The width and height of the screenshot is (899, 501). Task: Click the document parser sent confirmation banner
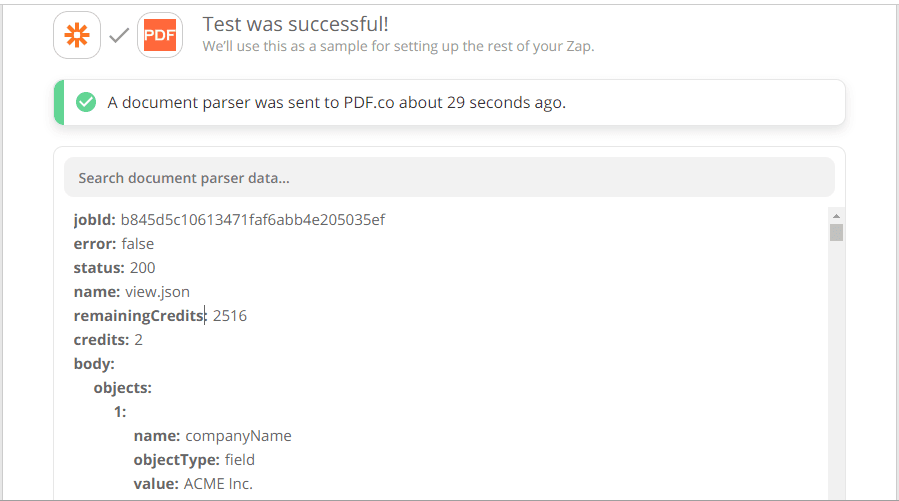(x=449, y=102)
